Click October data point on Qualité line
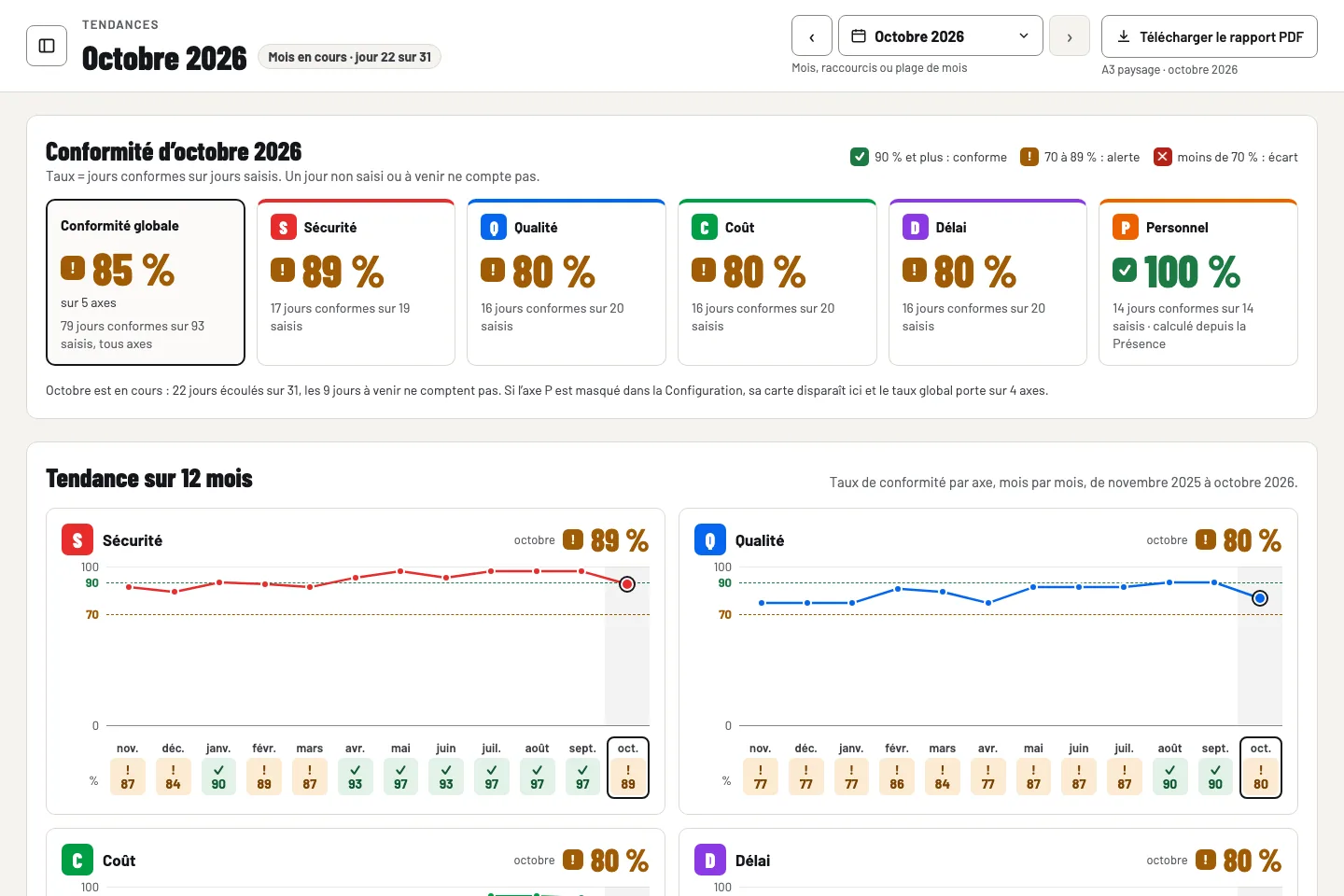This screenshot has width=1344, height=896. 1260,598
